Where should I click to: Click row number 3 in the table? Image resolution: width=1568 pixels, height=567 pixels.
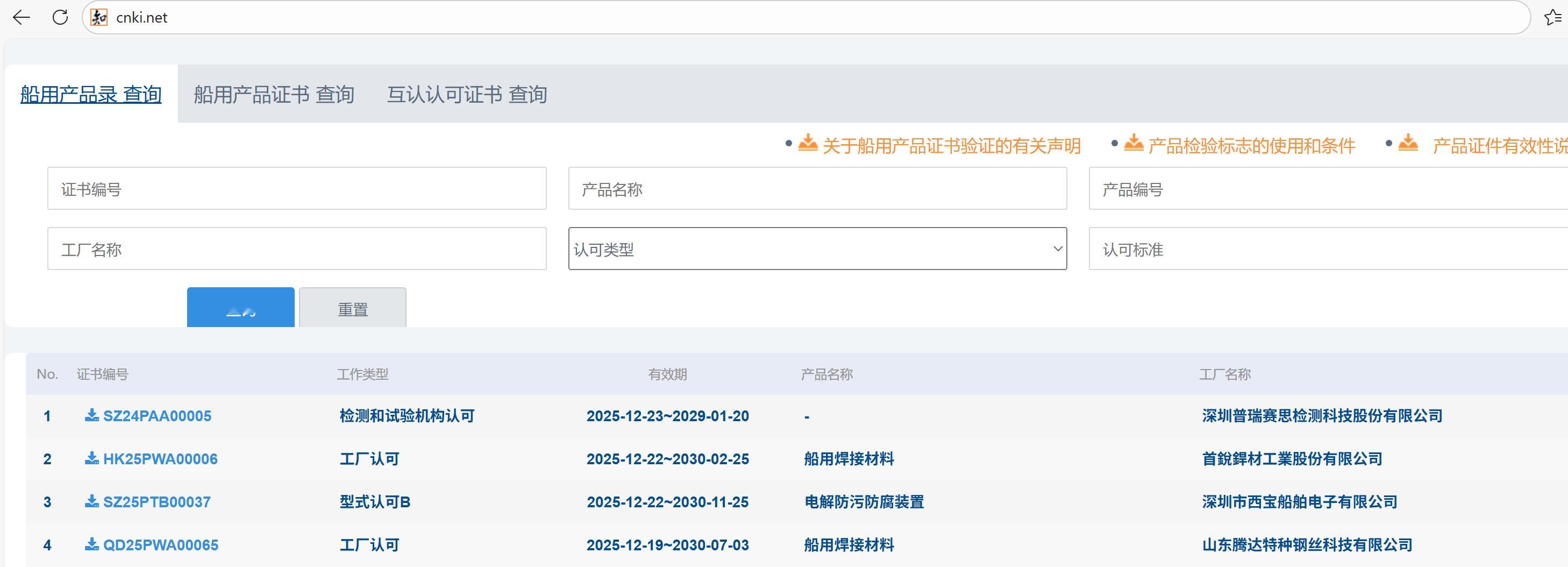(47, 502)
